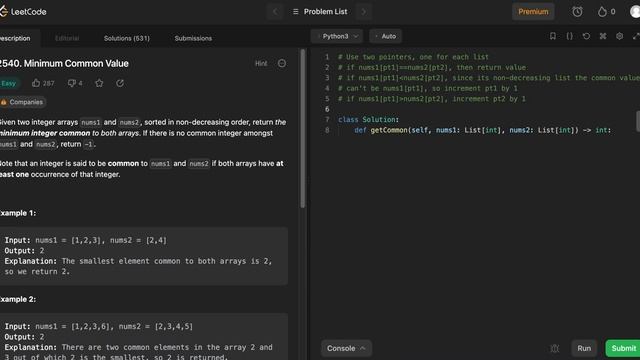Viewport: 640px width, 360px height.
Task: Open the keyboard shortcuts command icon
Action: pyautogui.click(x=603, y=36)
